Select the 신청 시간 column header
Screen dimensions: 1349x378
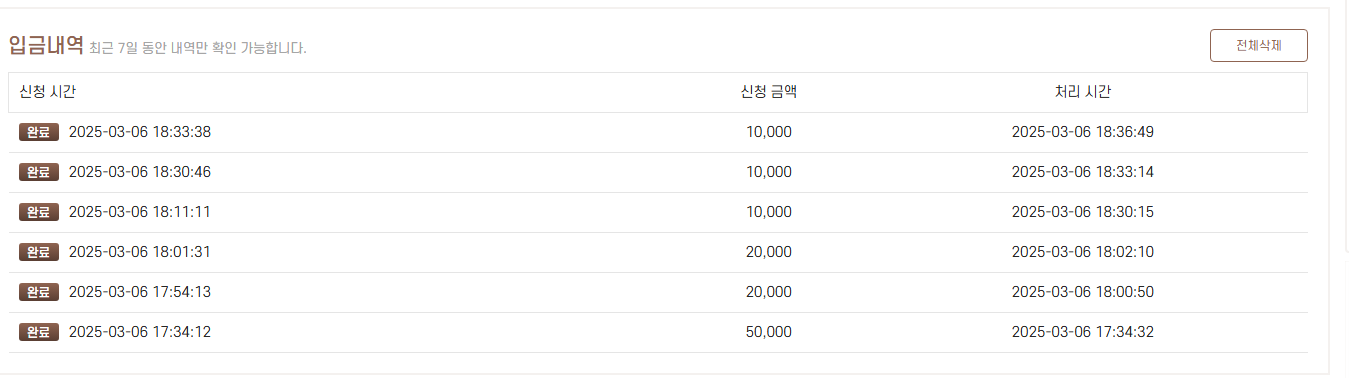pyautogui.click(x=48, y=92)
